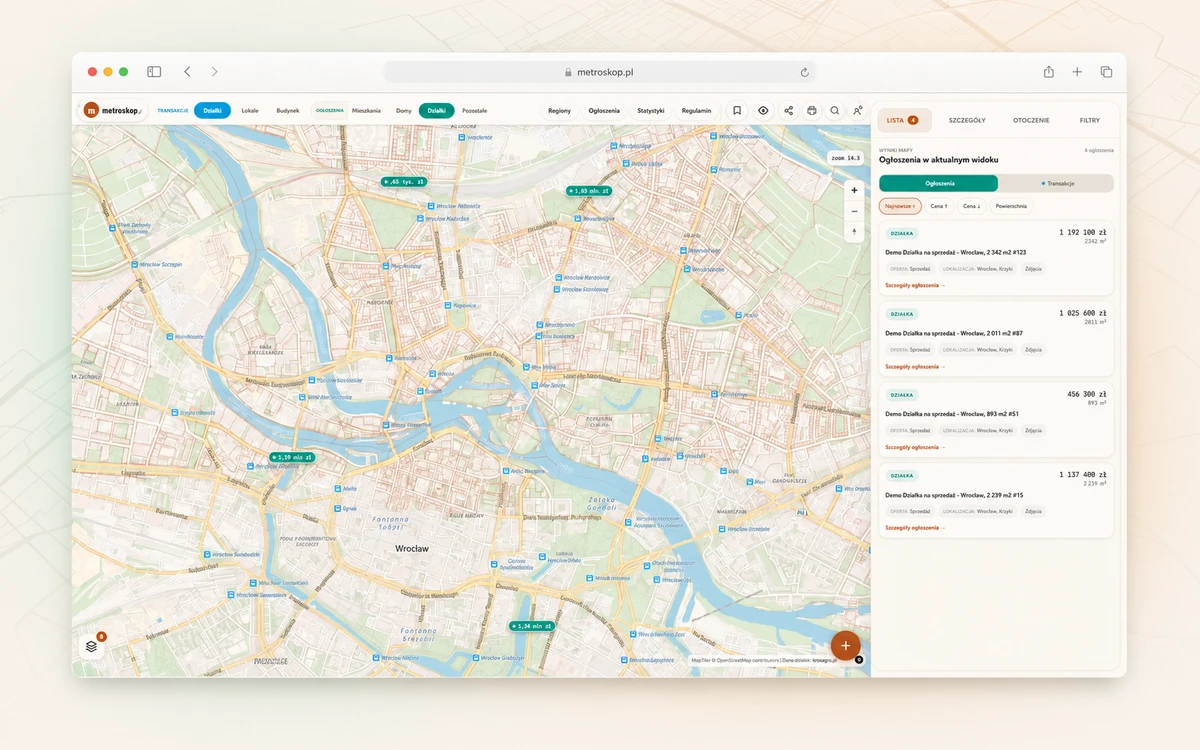Open the user account icon

click(x=858, y=111)
